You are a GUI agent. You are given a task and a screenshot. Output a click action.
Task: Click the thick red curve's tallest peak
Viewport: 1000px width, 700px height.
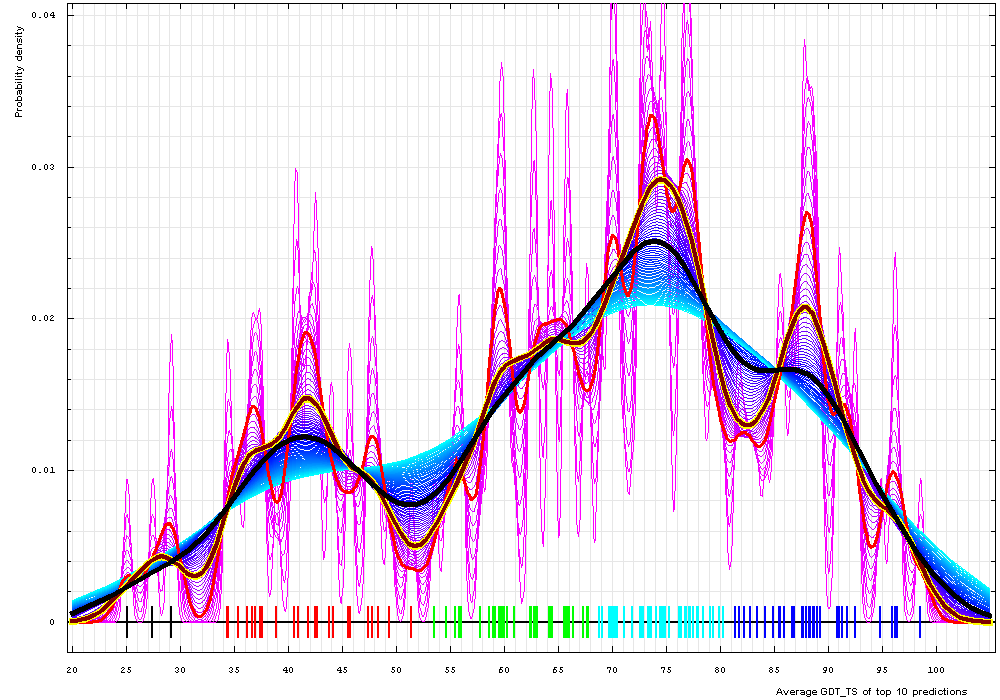(x=653, y=116)
